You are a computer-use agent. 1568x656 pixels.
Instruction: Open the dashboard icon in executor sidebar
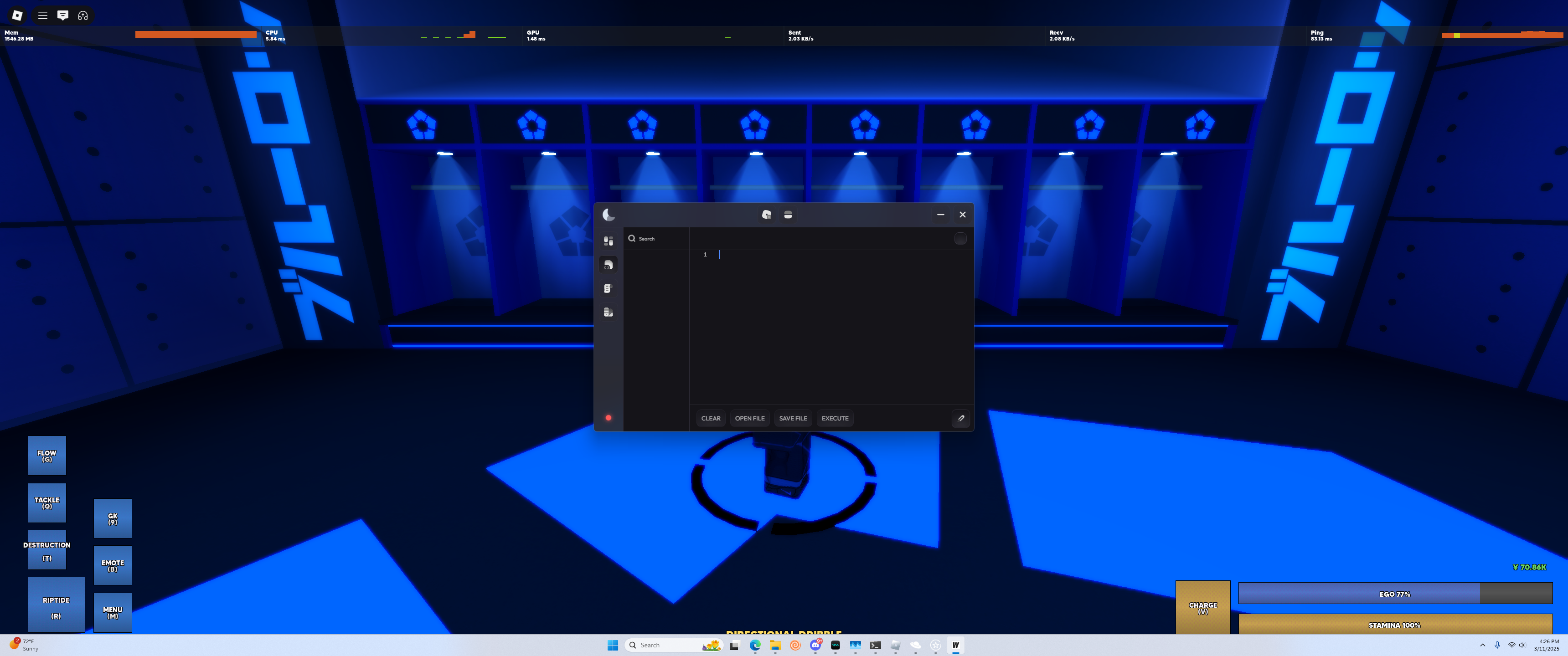tap(608, 241)
